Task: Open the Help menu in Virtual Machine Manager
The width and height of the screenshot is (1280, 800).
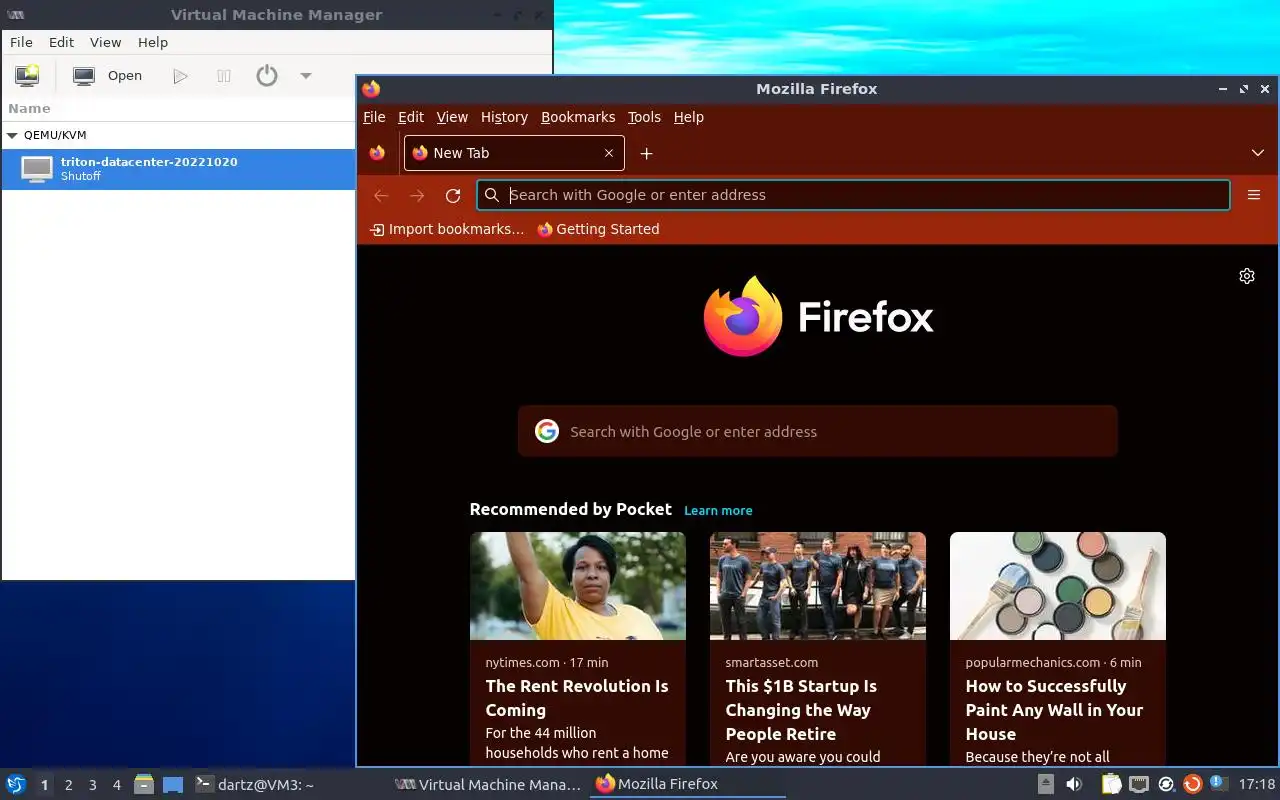Action: point(153,42)
